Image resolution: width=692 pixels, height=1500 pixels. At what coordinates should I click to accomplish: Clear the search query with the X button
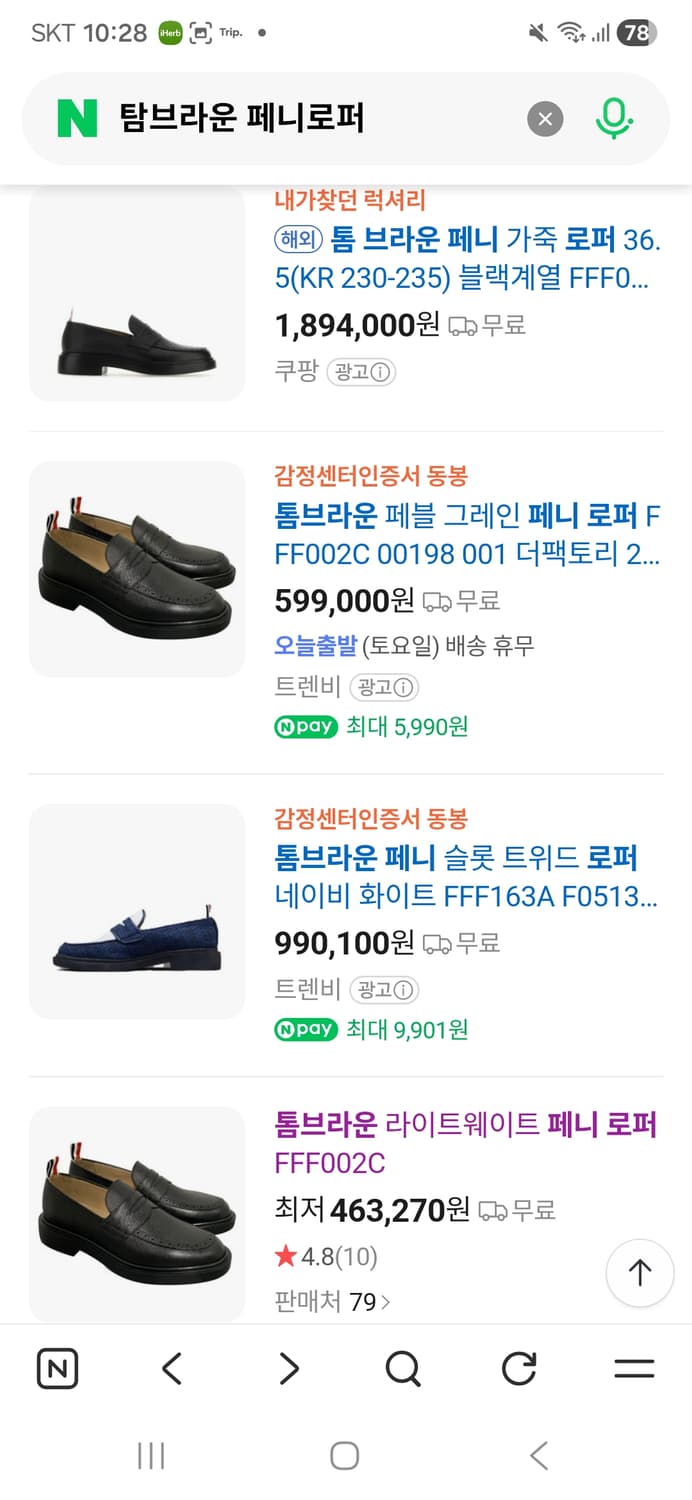(x=545, y=118)
